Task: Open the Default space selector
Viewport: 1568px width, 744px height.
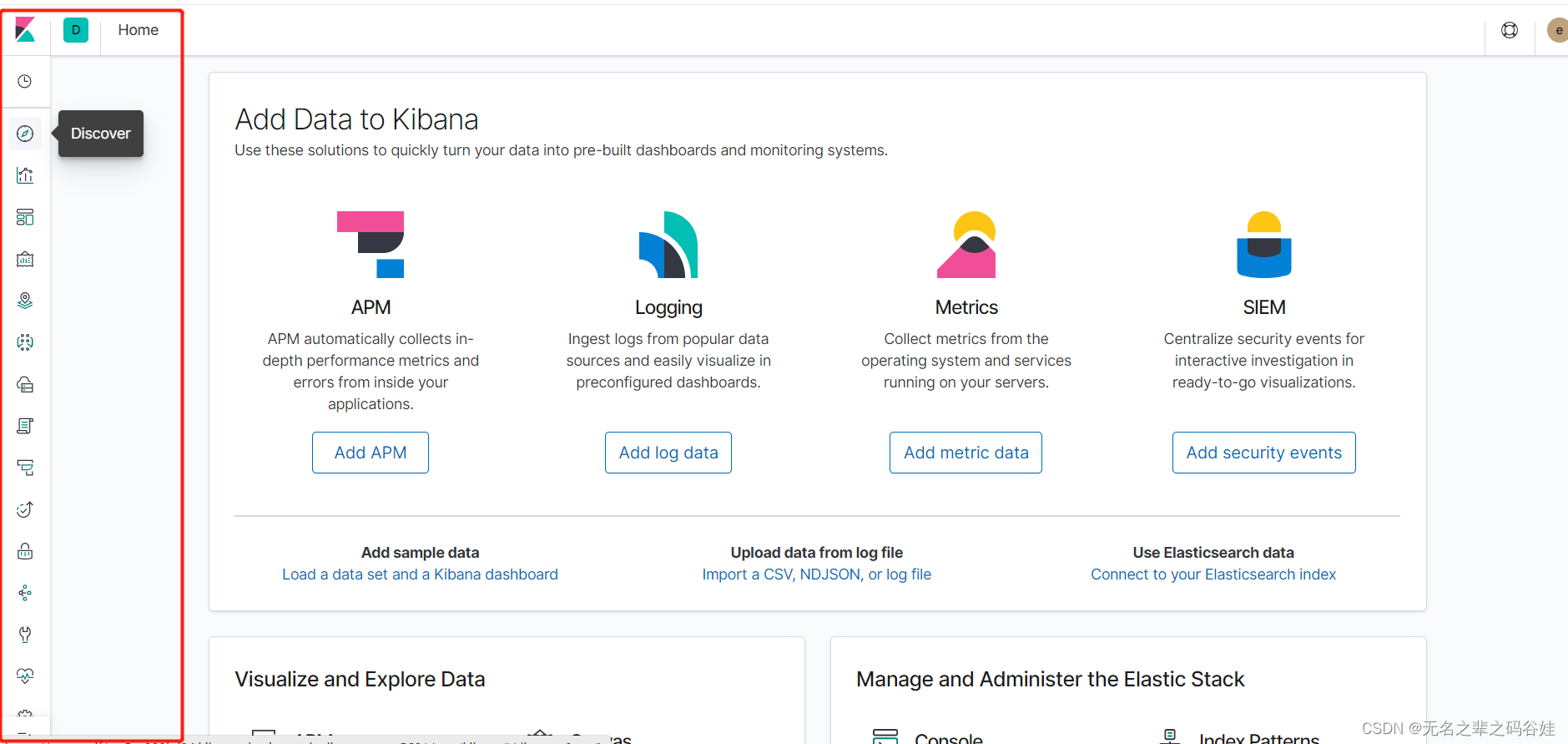Action: tap(76, 30)
